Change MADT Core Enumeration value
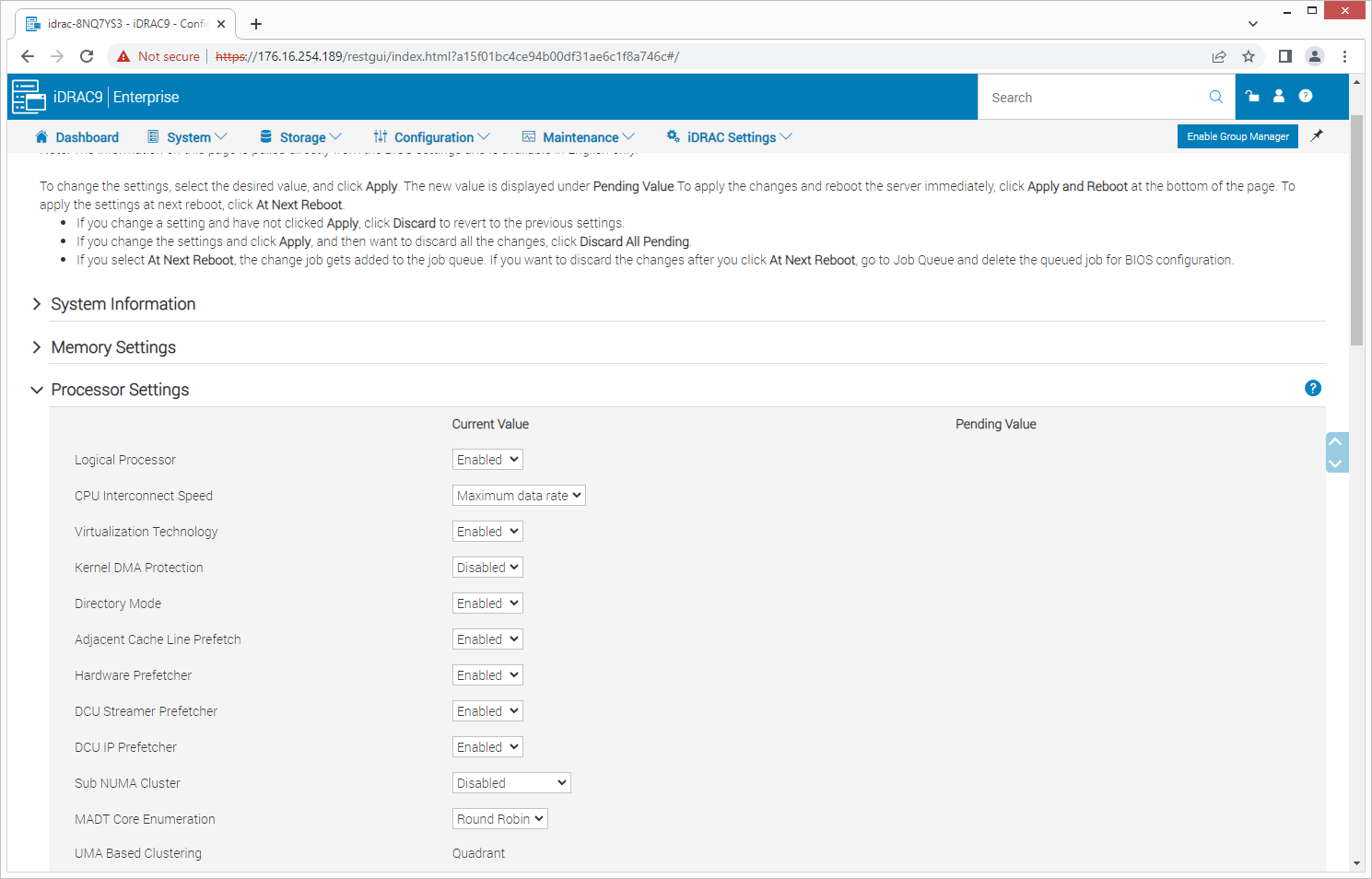Viewport: 1372px width, 879px height. [499, 818]
